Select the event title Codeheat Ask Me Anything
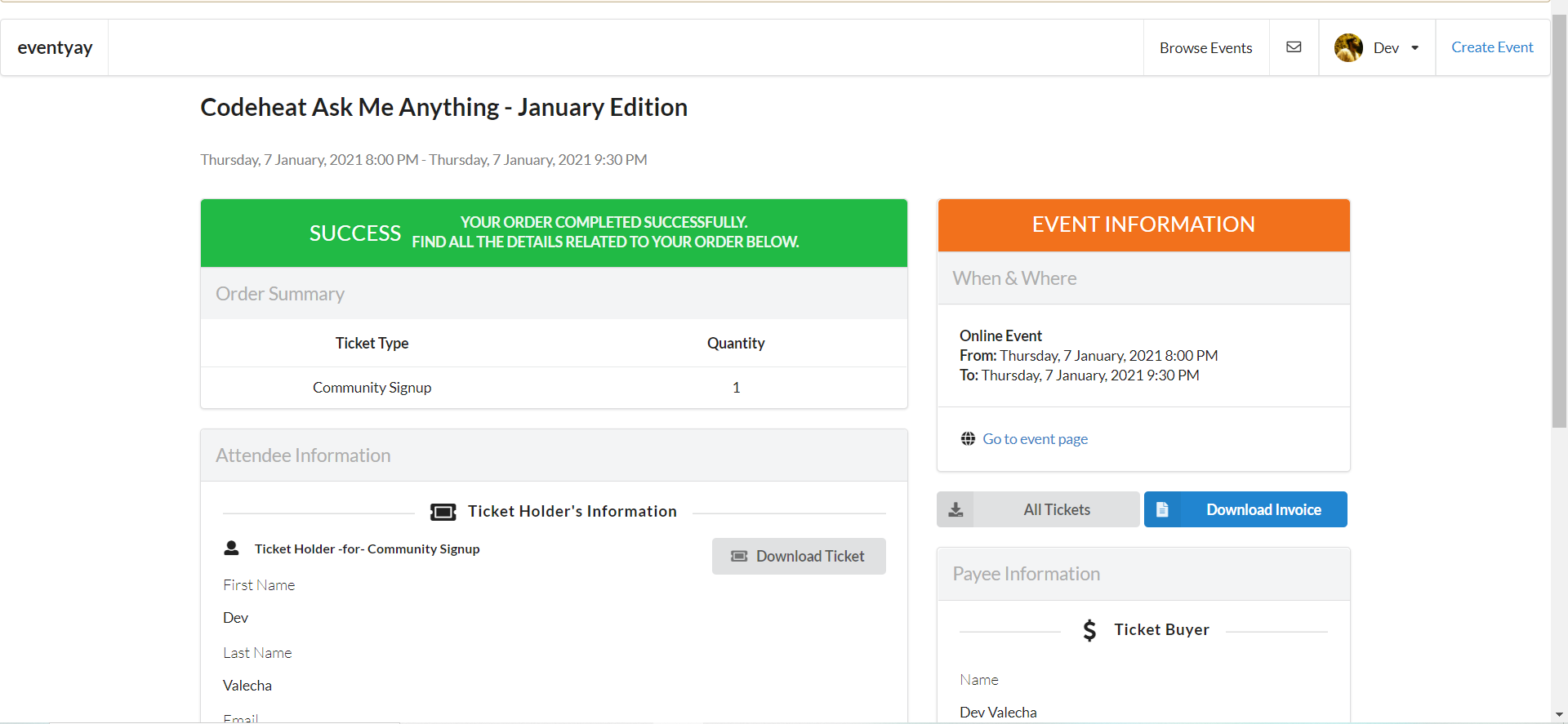 444,108
